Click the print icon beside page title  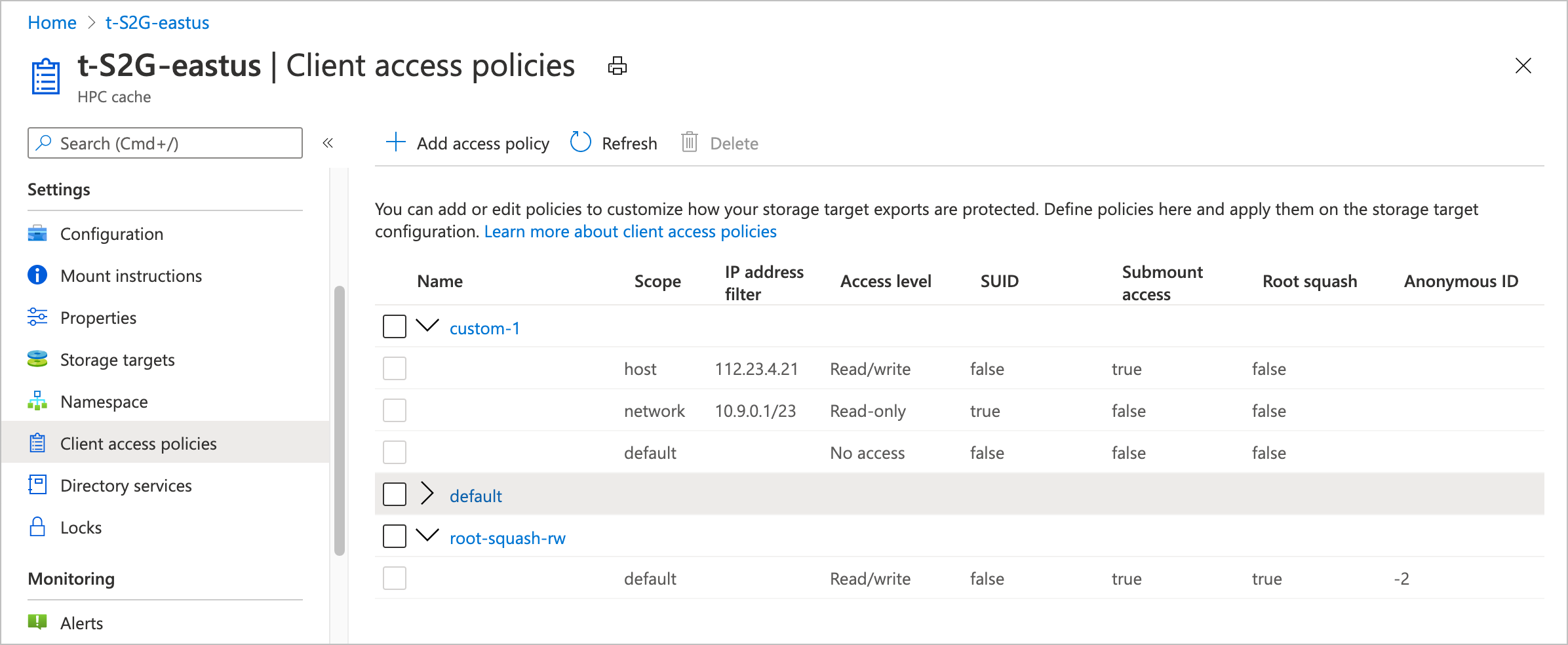[617, 66]
